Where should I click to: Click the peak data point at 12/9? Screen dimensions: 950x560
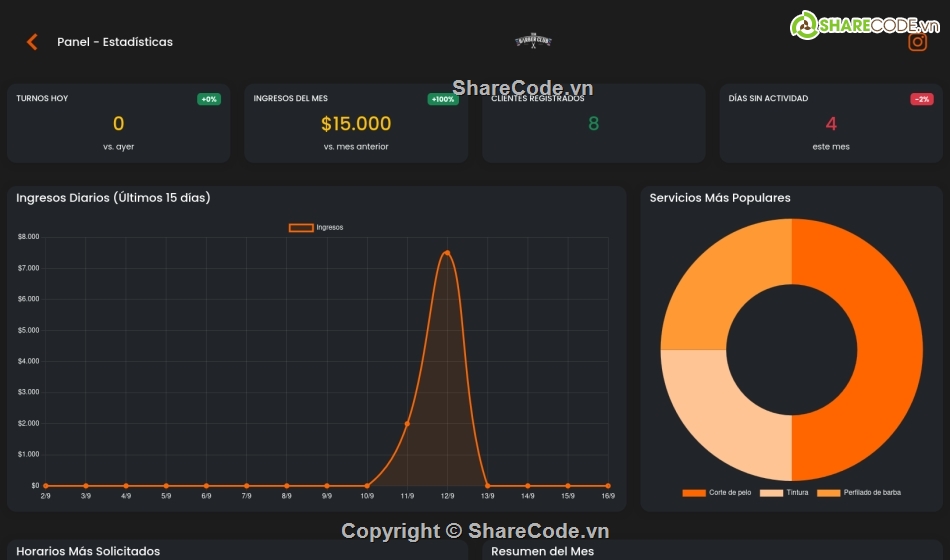click(447, 253)
